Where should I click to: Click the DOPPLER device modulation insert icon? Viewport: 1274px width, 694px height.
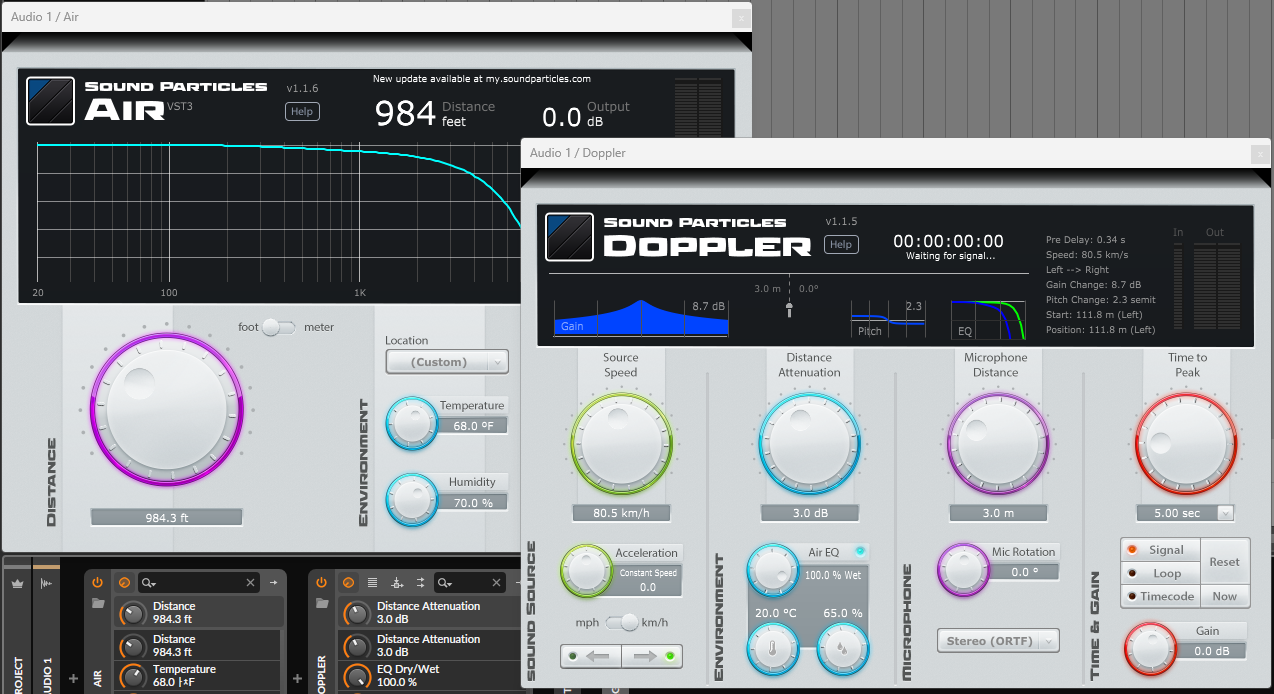click(x=397, y=582)
